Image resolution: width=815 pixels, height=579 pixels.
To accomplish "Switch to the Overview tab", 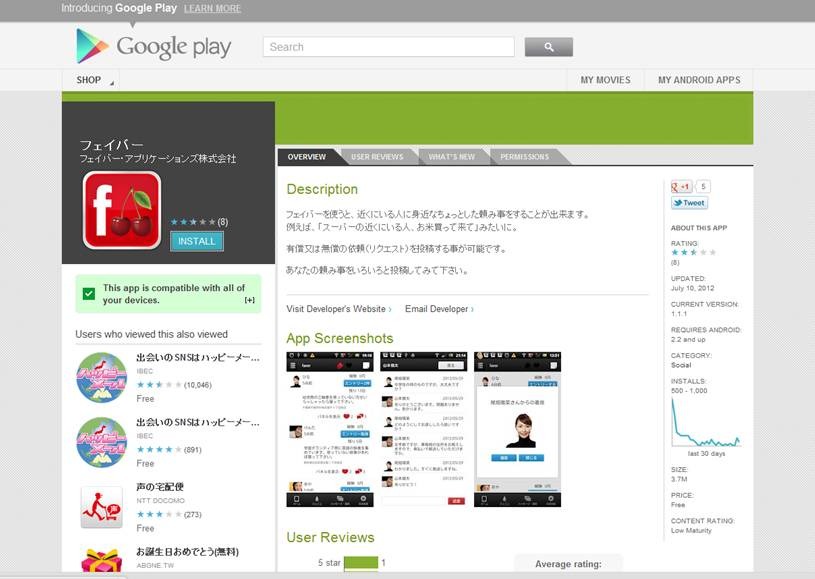I will pos(307,157).
